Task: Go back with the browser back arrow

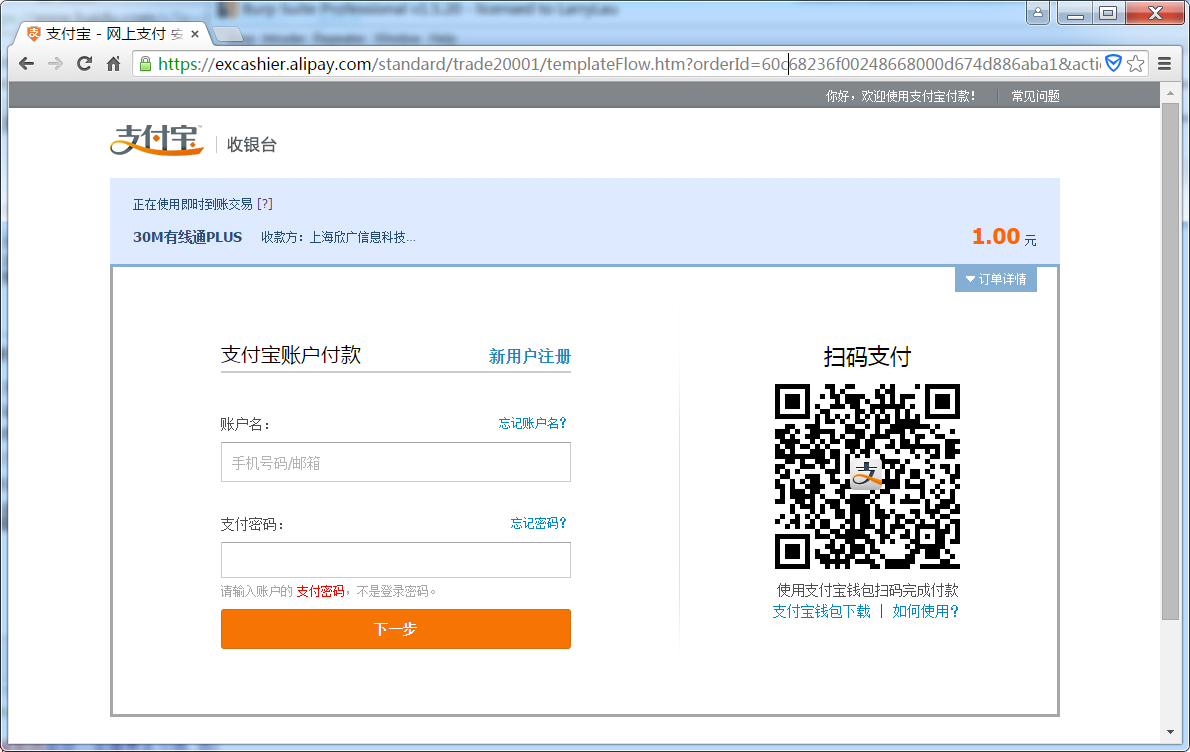Action: [27, 64]
